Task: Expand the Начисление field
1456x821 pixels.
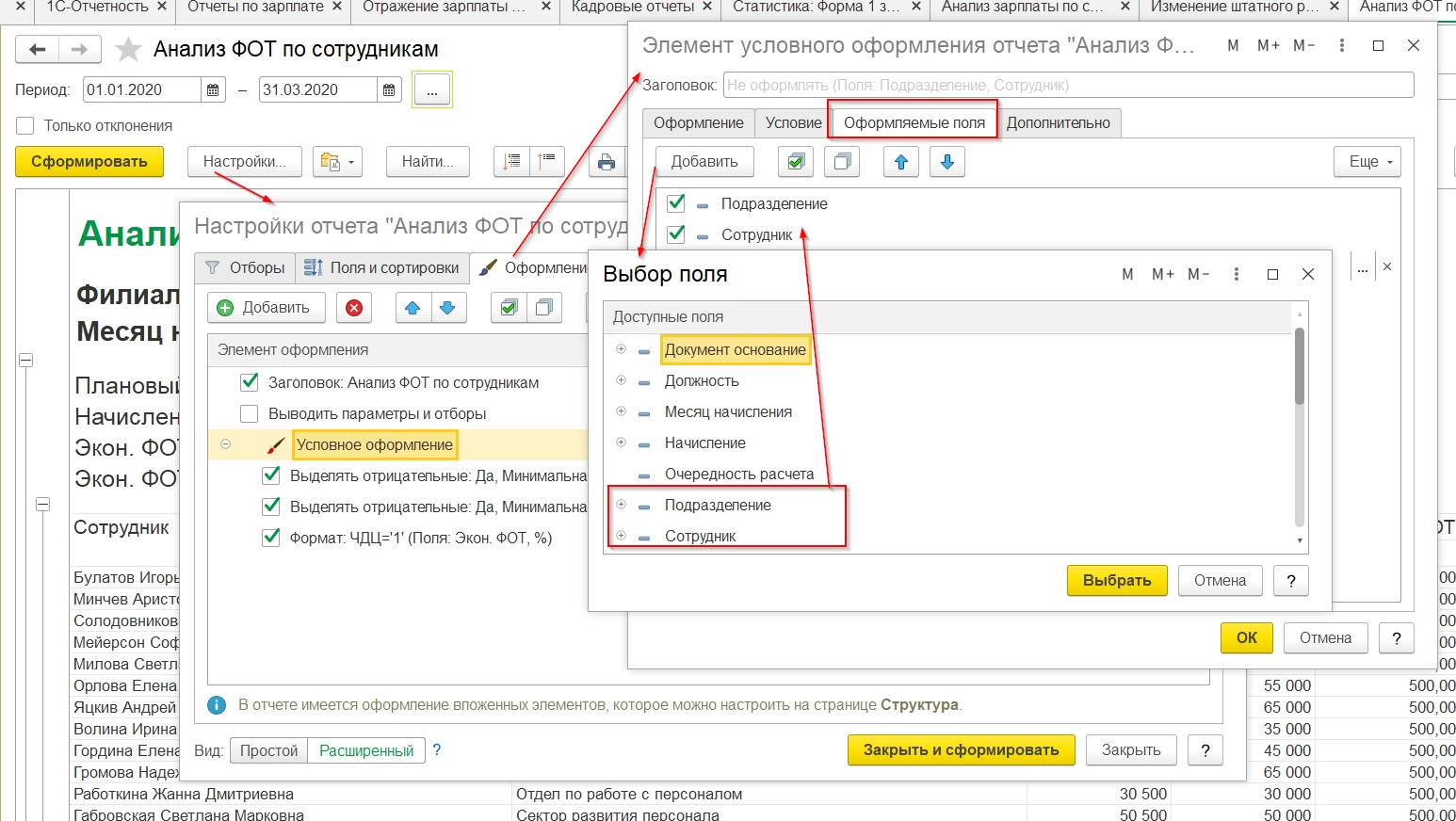Action: 622,443
